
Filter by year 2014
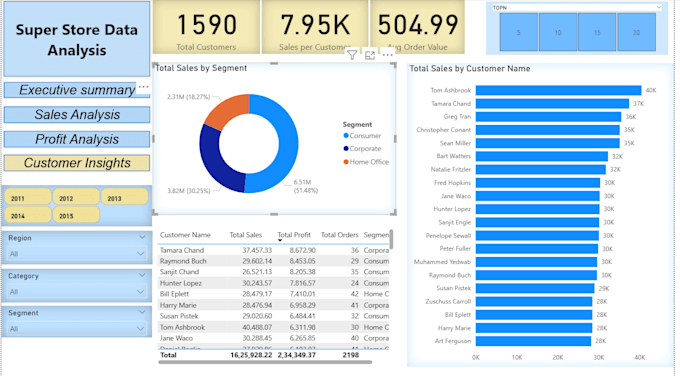[x=28, y=215]
